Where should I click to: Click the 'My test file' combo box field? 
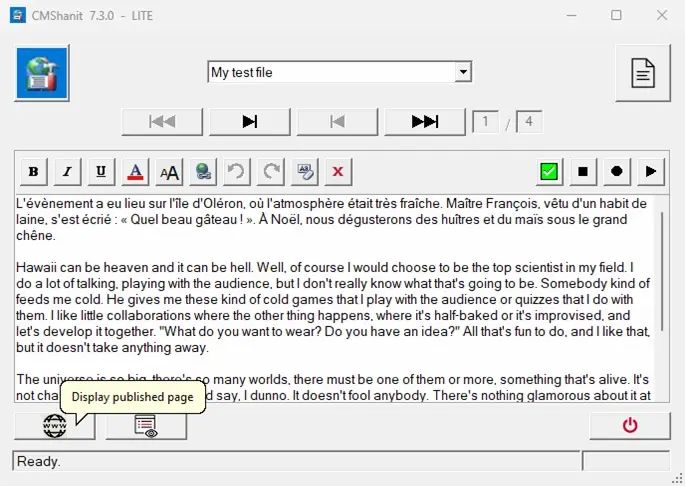(330, 72)
